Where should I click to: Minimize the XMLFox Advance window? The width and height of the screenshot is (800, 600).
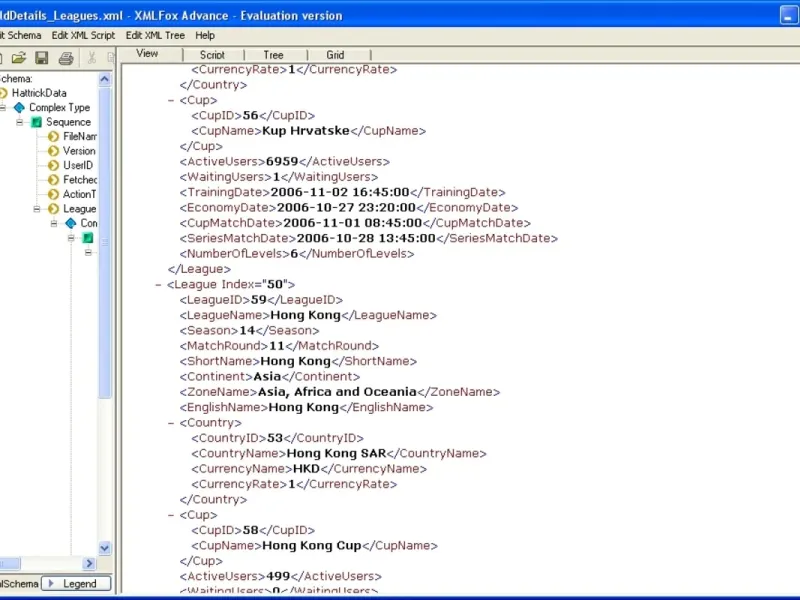point(789,15)
